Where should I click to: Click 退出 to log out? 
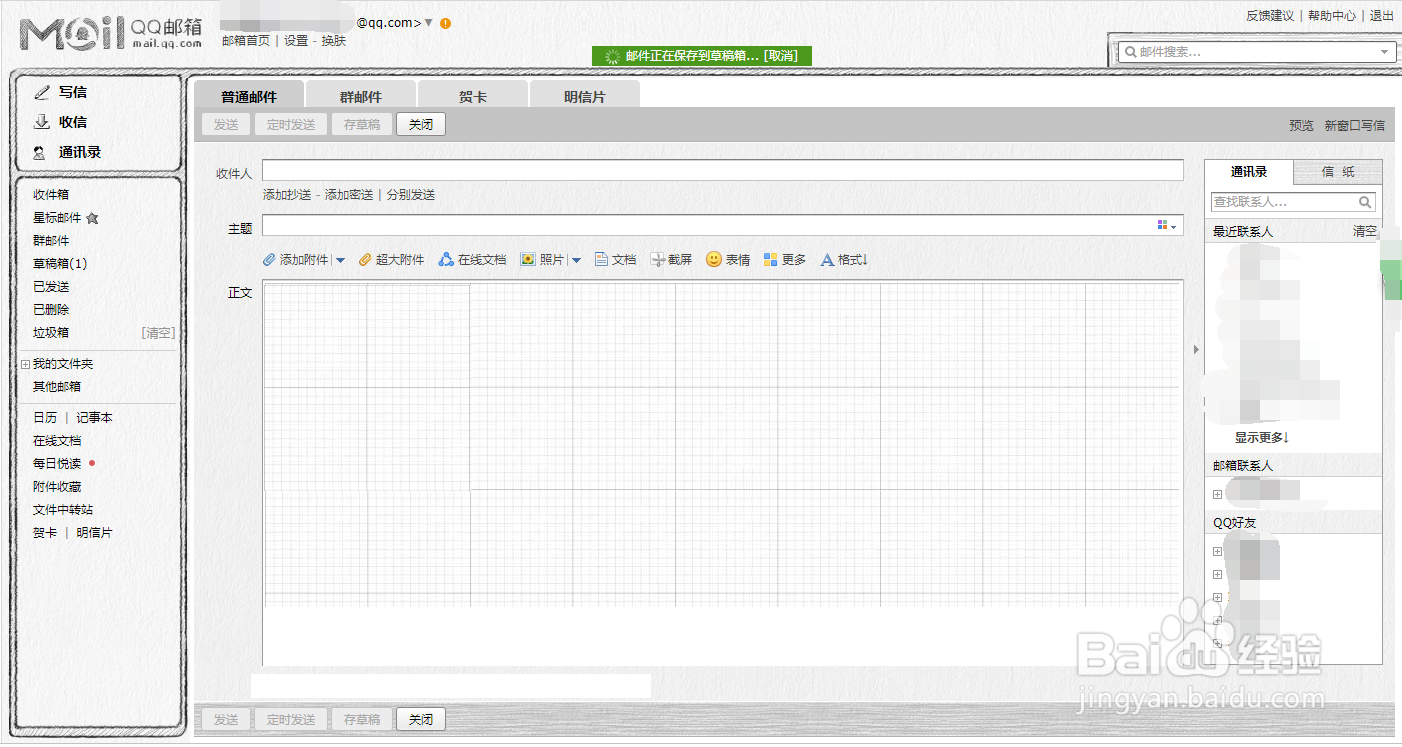pos(1382,16)
